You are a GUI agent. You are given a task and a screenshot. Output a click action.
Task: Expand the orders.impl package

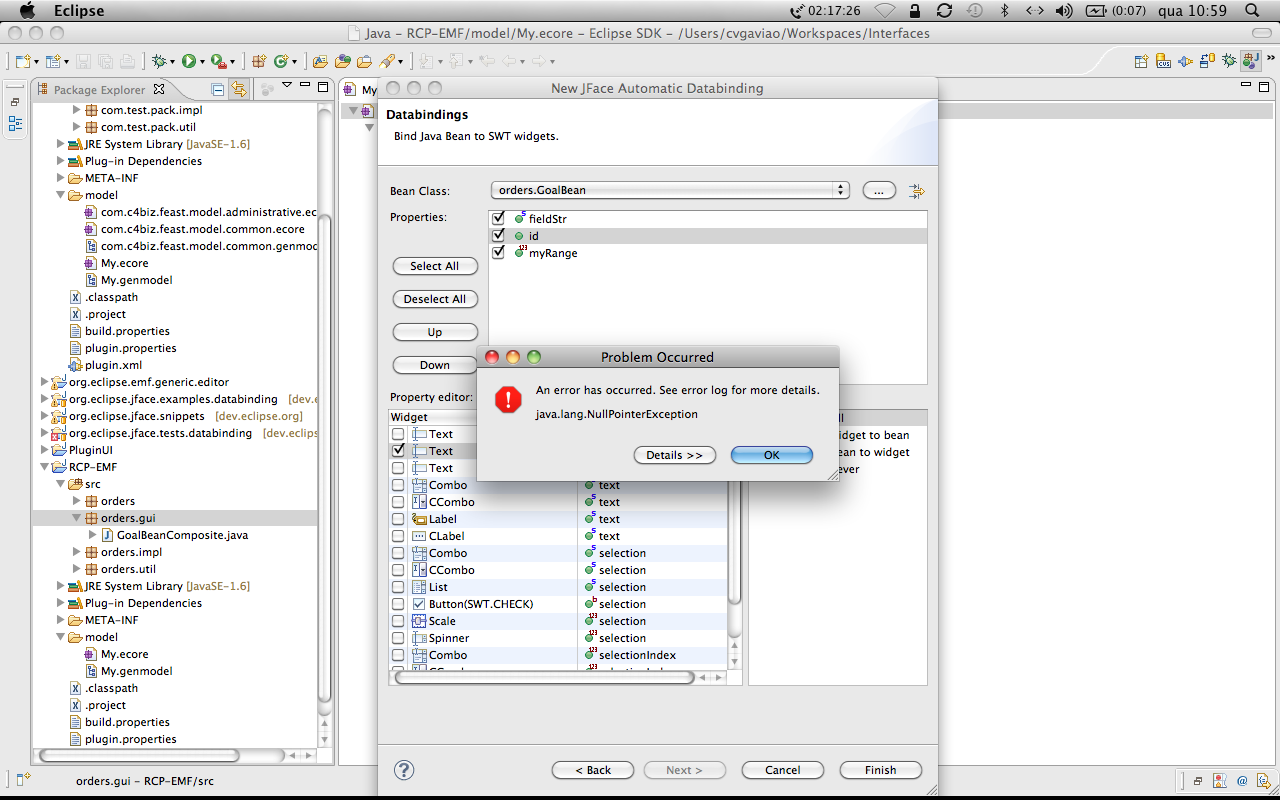(76, 552)
